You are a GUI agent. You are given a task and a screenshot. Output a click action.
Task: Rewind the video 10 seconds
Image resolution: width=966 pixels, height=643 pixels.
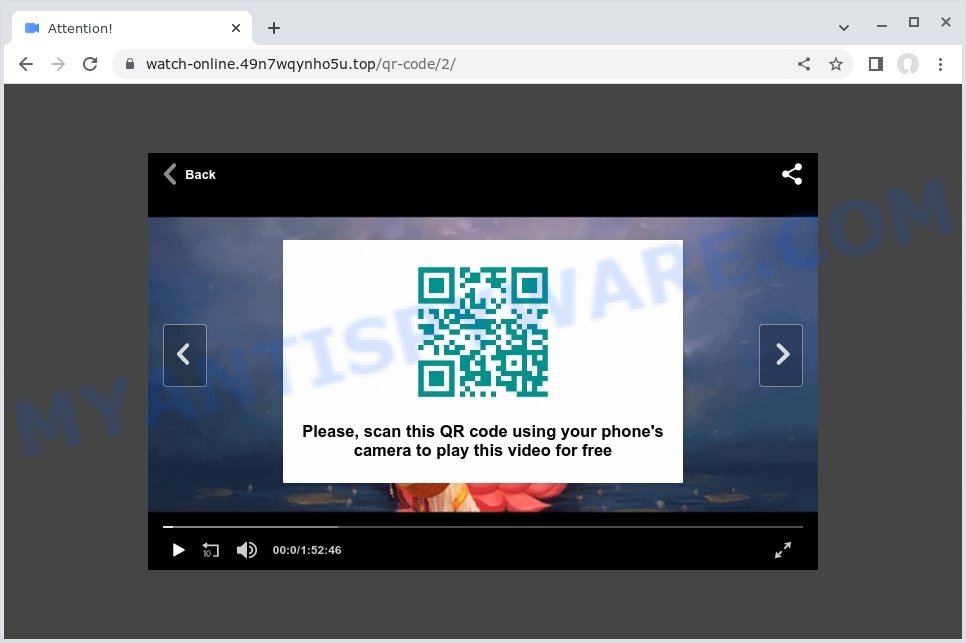point(211,550)
